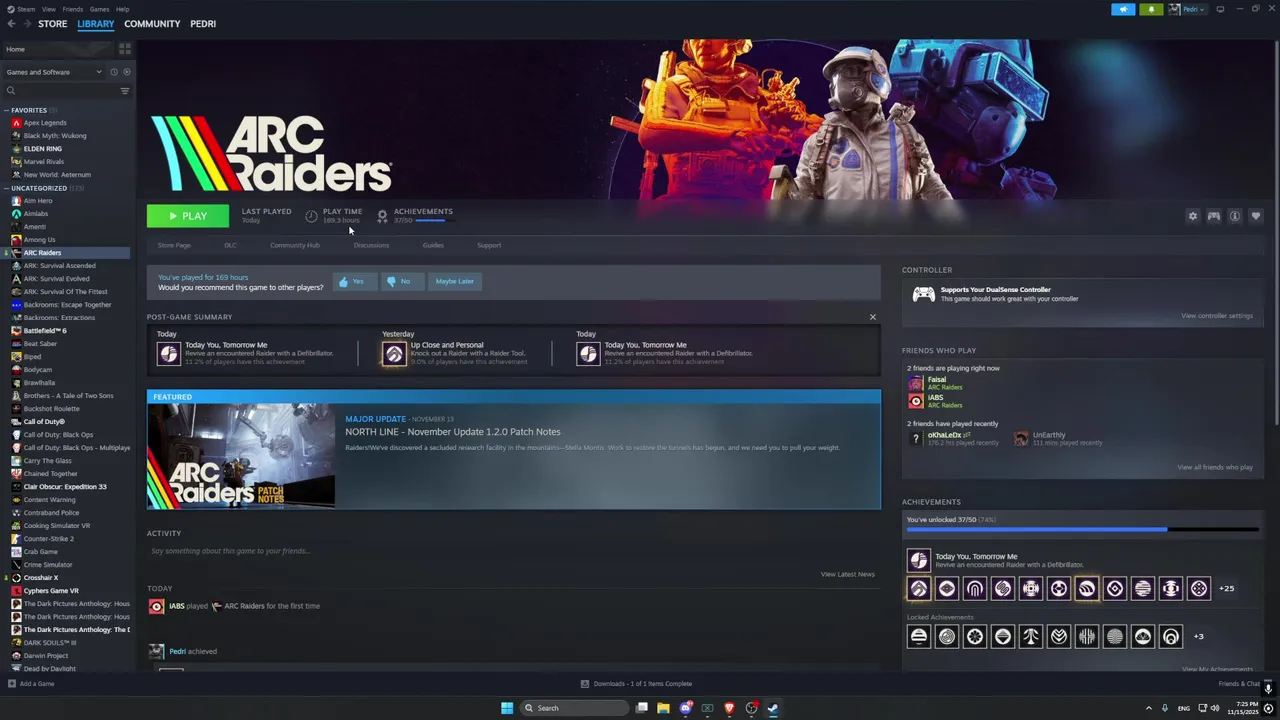Open the Pedri profile tab

click(203, 24)
